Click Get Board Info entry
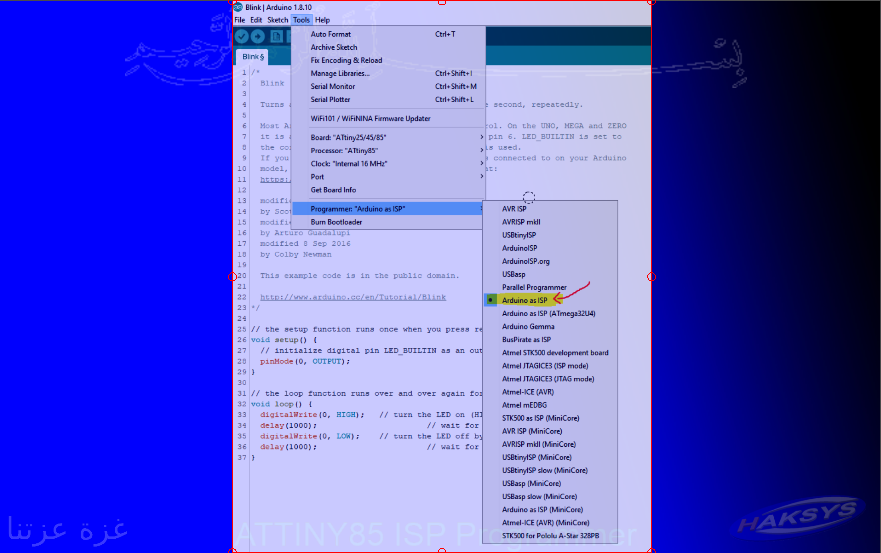Screen dimensions: 881x553 click(x=388, y=190)
